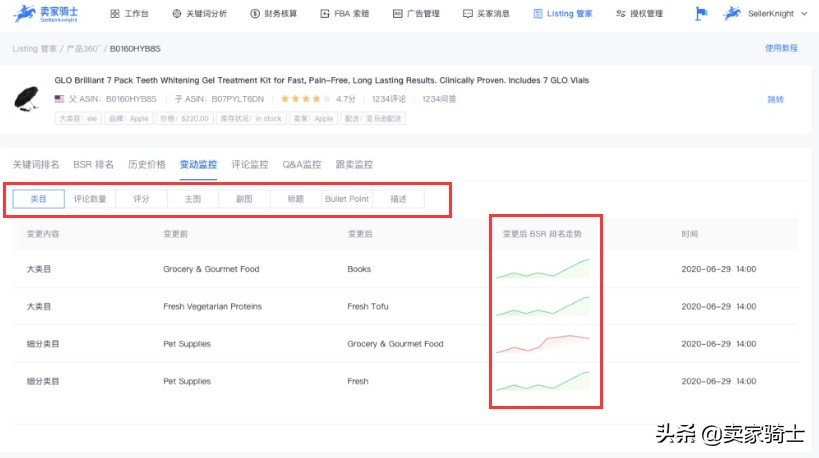Switch to Q&A监控 tab
The width and height of the screenshot is (819, 458).
(x=302, y=165)
